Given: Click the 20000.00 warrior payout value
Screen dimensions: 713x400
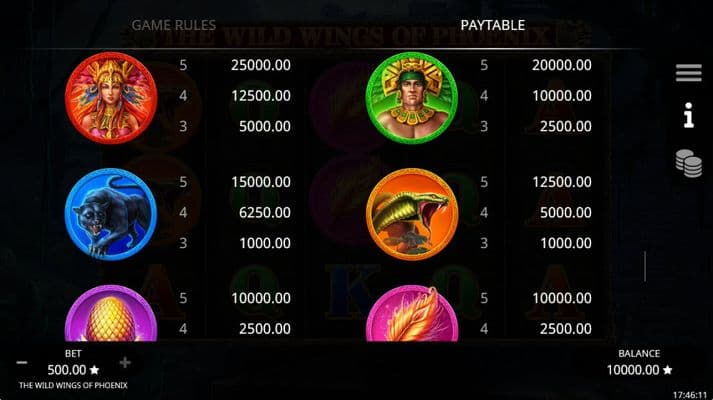Looking at the screenshot, I should [x=562, y=65].
